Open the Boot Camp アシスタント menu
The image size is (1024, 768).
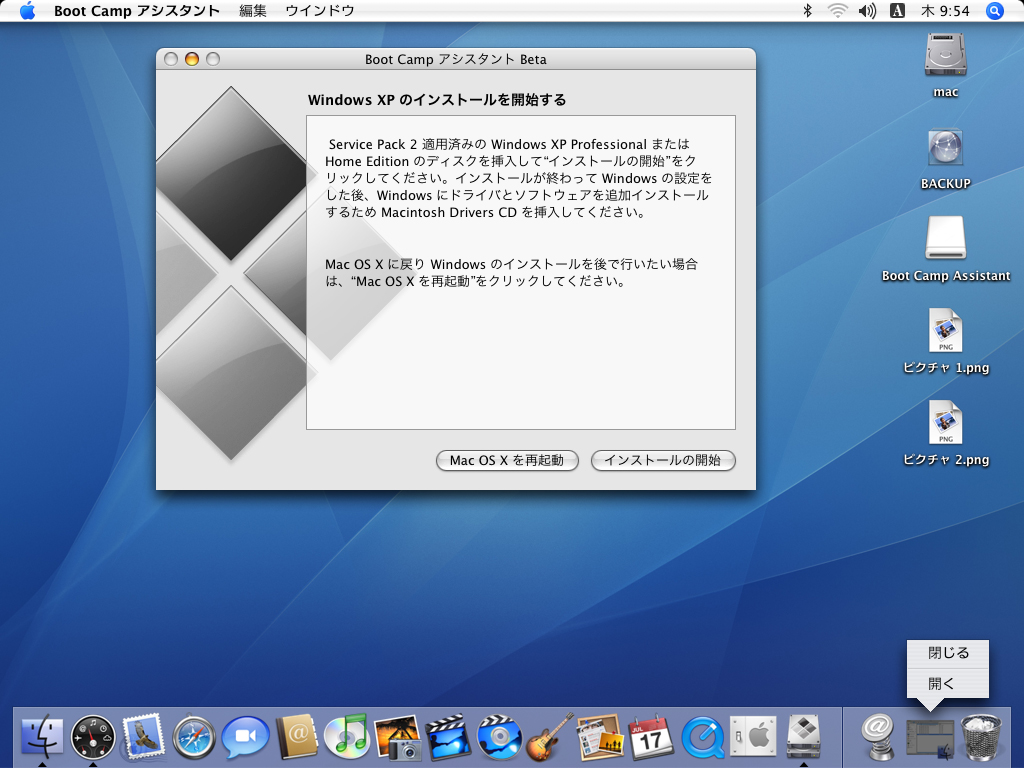pos(135,11)
